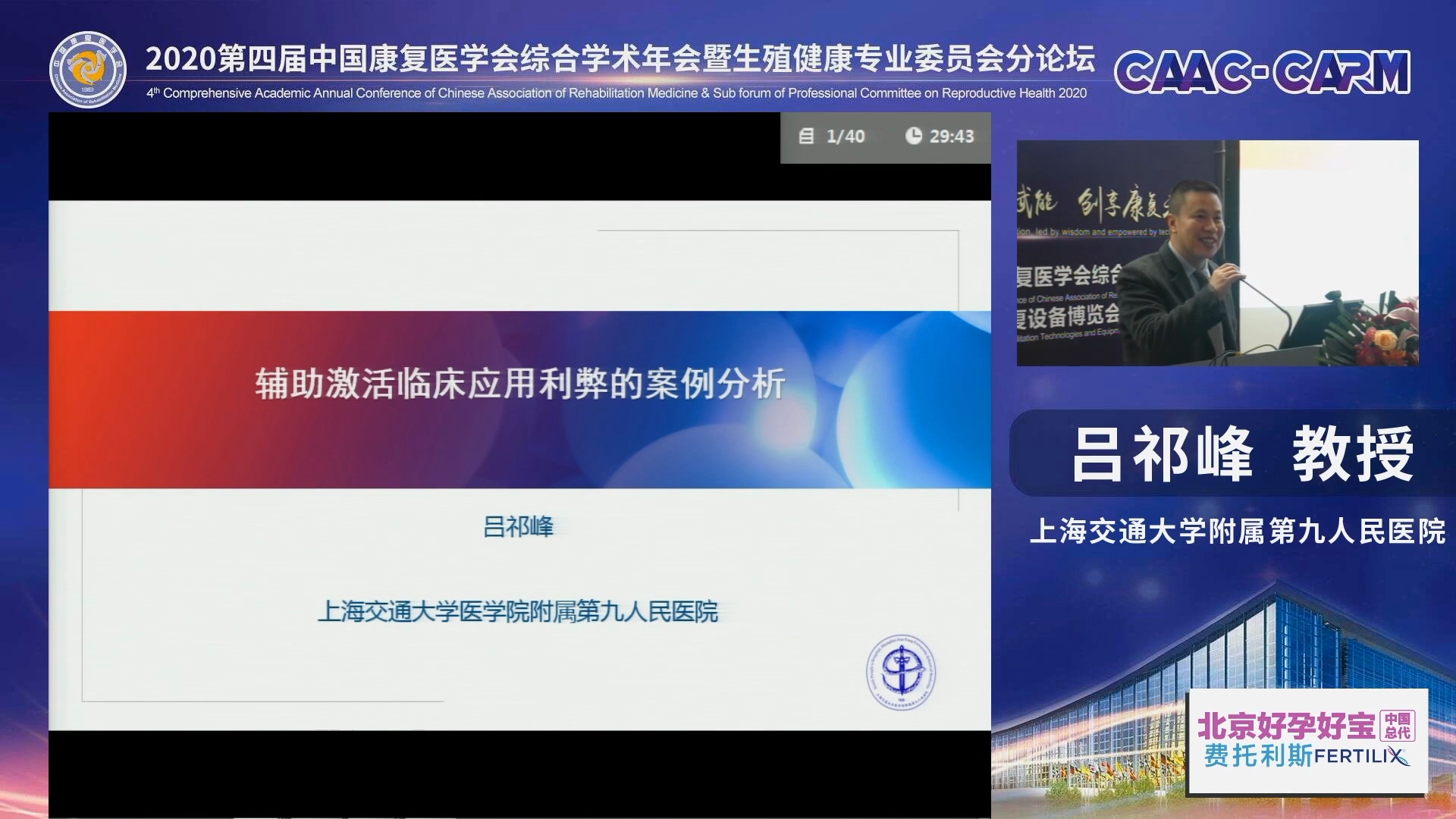The height and width of the screenshot is (819, 1456).
Task: Click the 上海交通大学附属第九人民医院 caption on the right
Action: [x=1237, y=532]
